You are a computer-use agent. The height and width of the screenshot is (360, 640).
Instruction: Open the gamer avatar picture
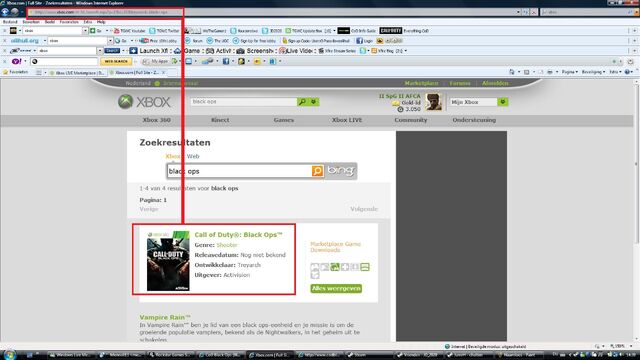tap(433, 102)
